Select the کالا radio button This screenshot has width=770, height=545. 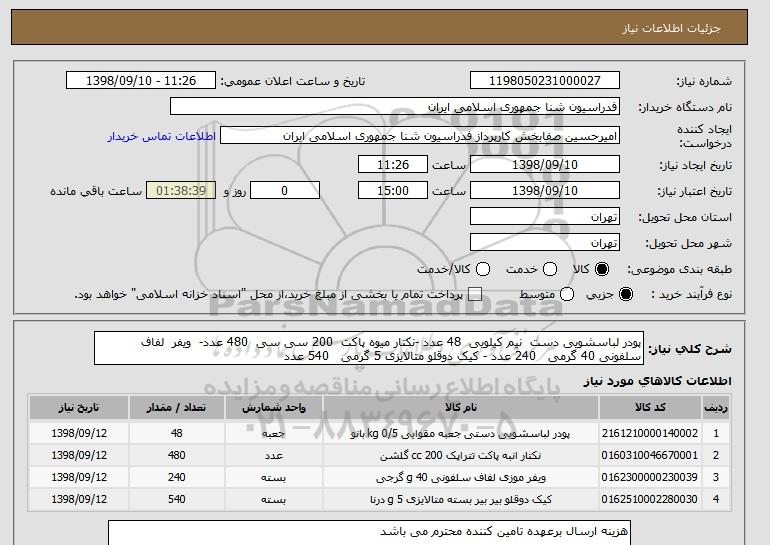tap(602, 269)
